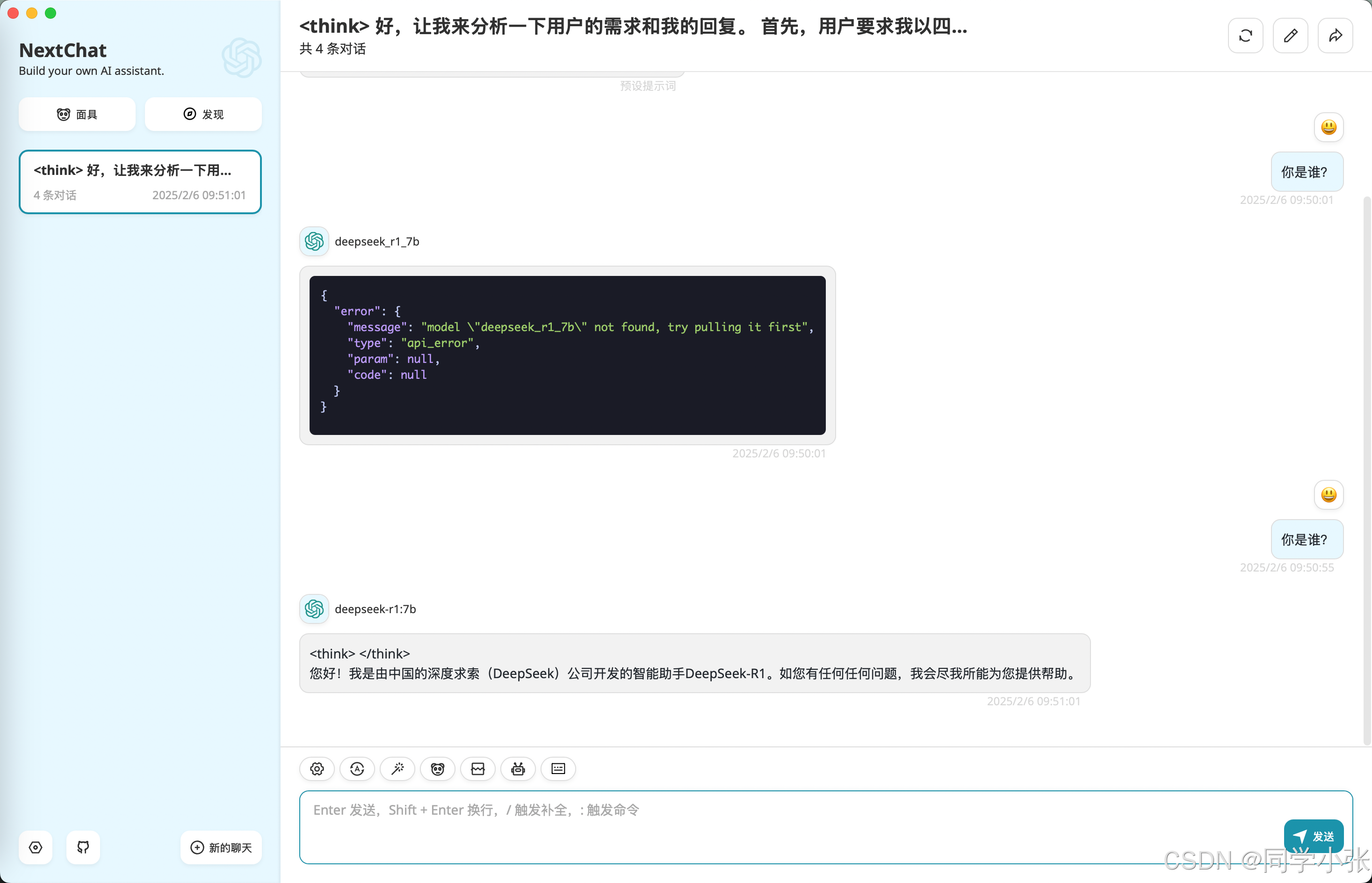
Task: Start a 新的聊天 new chat
Action: (x=221, y=847)
